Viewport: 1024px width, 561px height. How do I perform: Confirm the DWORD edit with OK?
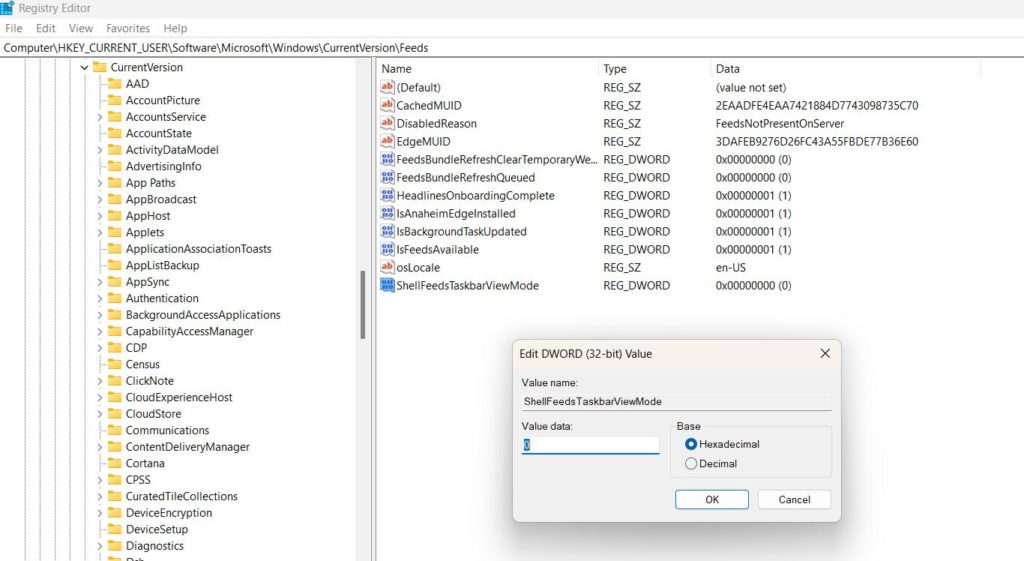point(711,499)
